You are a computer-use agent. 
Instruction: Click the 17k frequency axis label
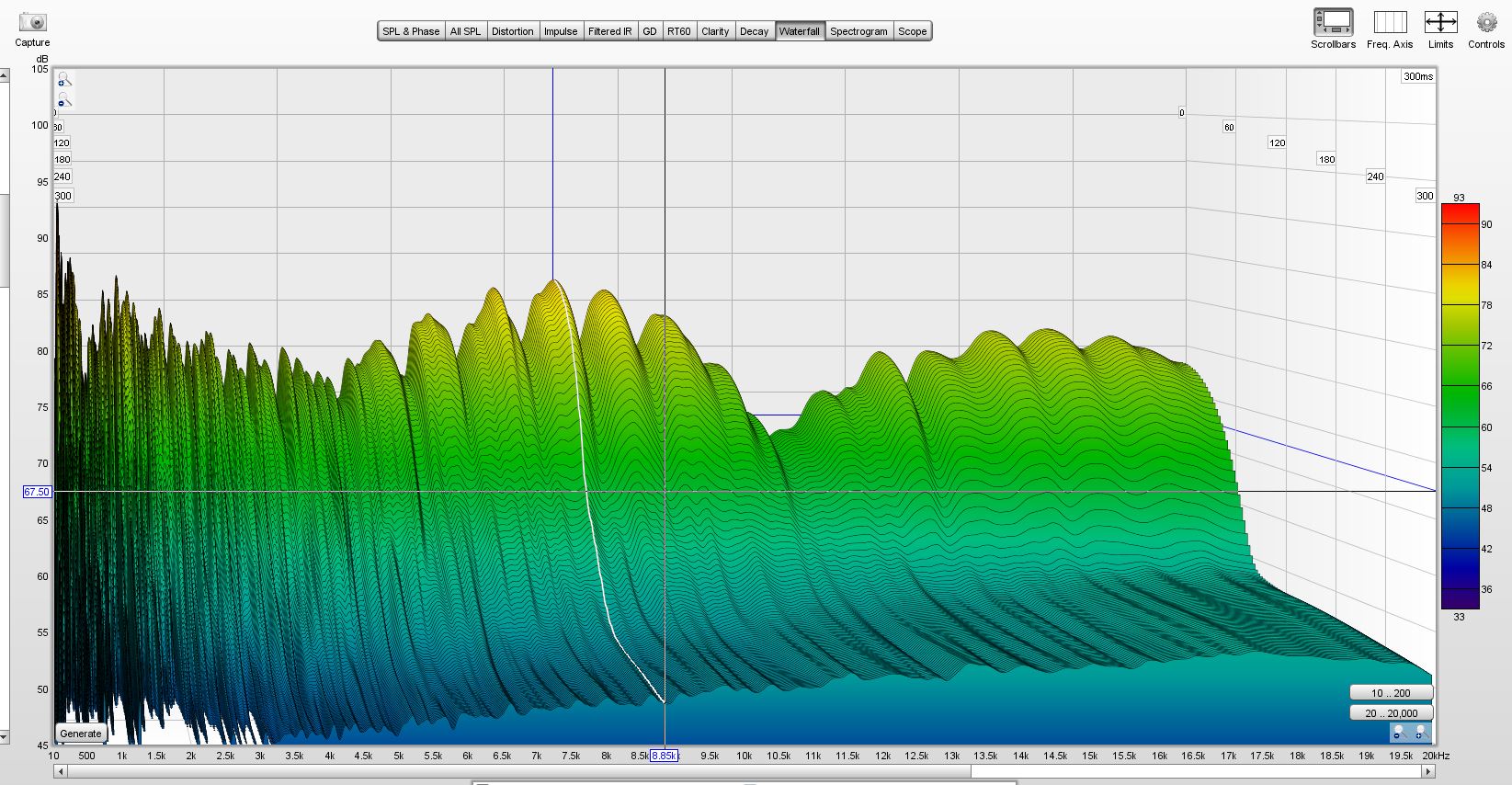pyautogui.click(x=1228, y=756)
